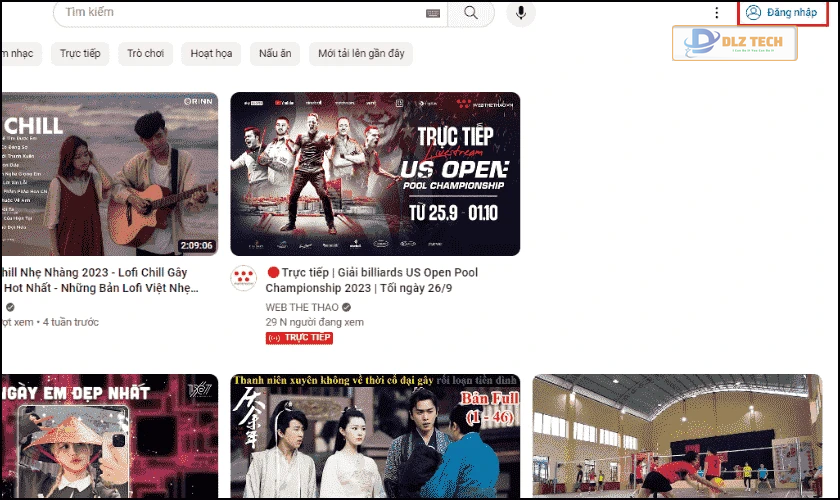Screen dimensions: 840x500
Task: Open the Lofi Chill Nhẹ Nhàng 2023 title
Action: pyautogui.click(x=100, y=280)
